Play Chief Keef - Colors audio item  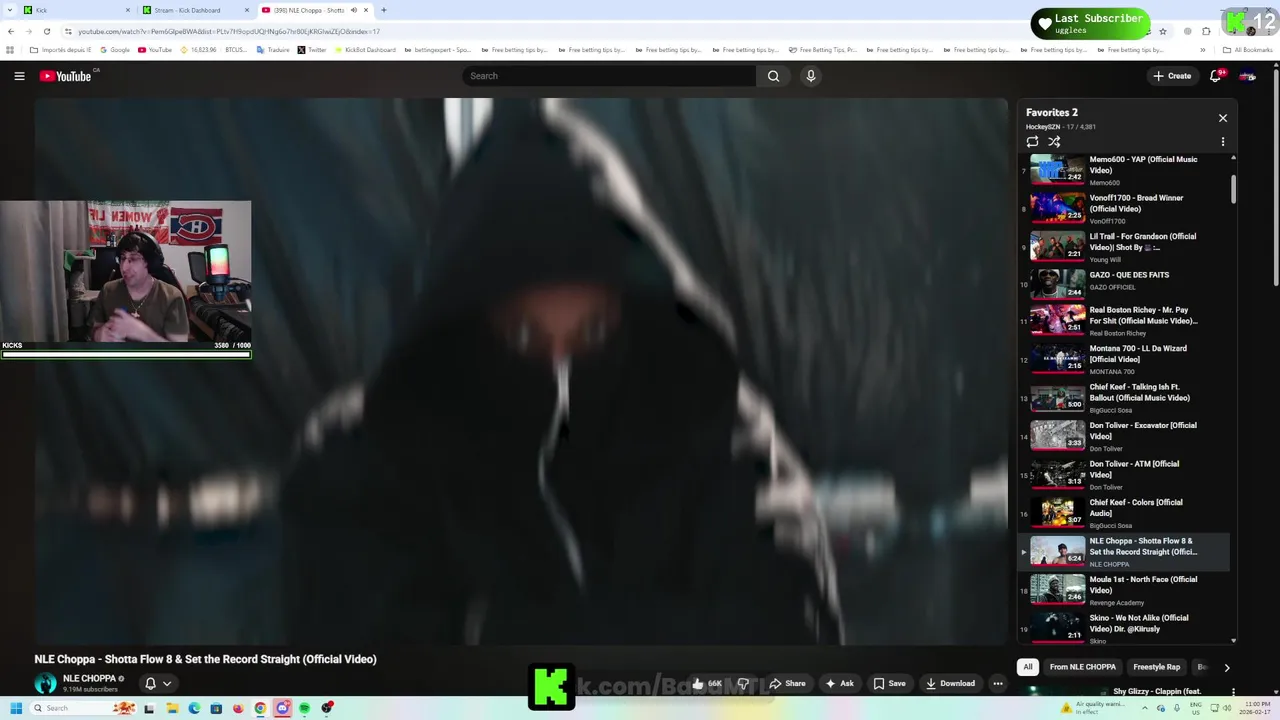point(1125,513)
